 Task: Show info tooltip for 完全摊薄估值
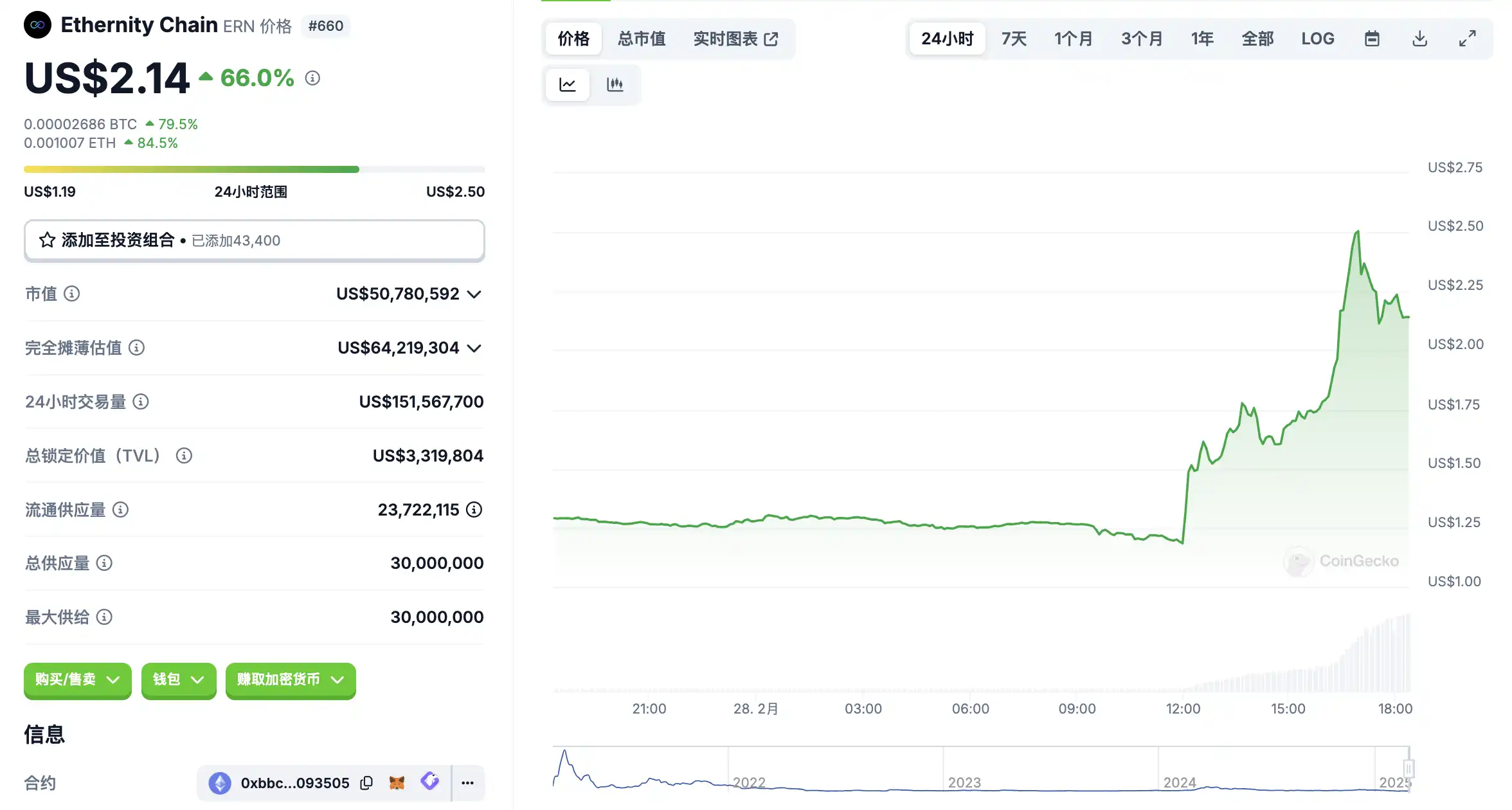pyautogui.click(x=136, y=348)
